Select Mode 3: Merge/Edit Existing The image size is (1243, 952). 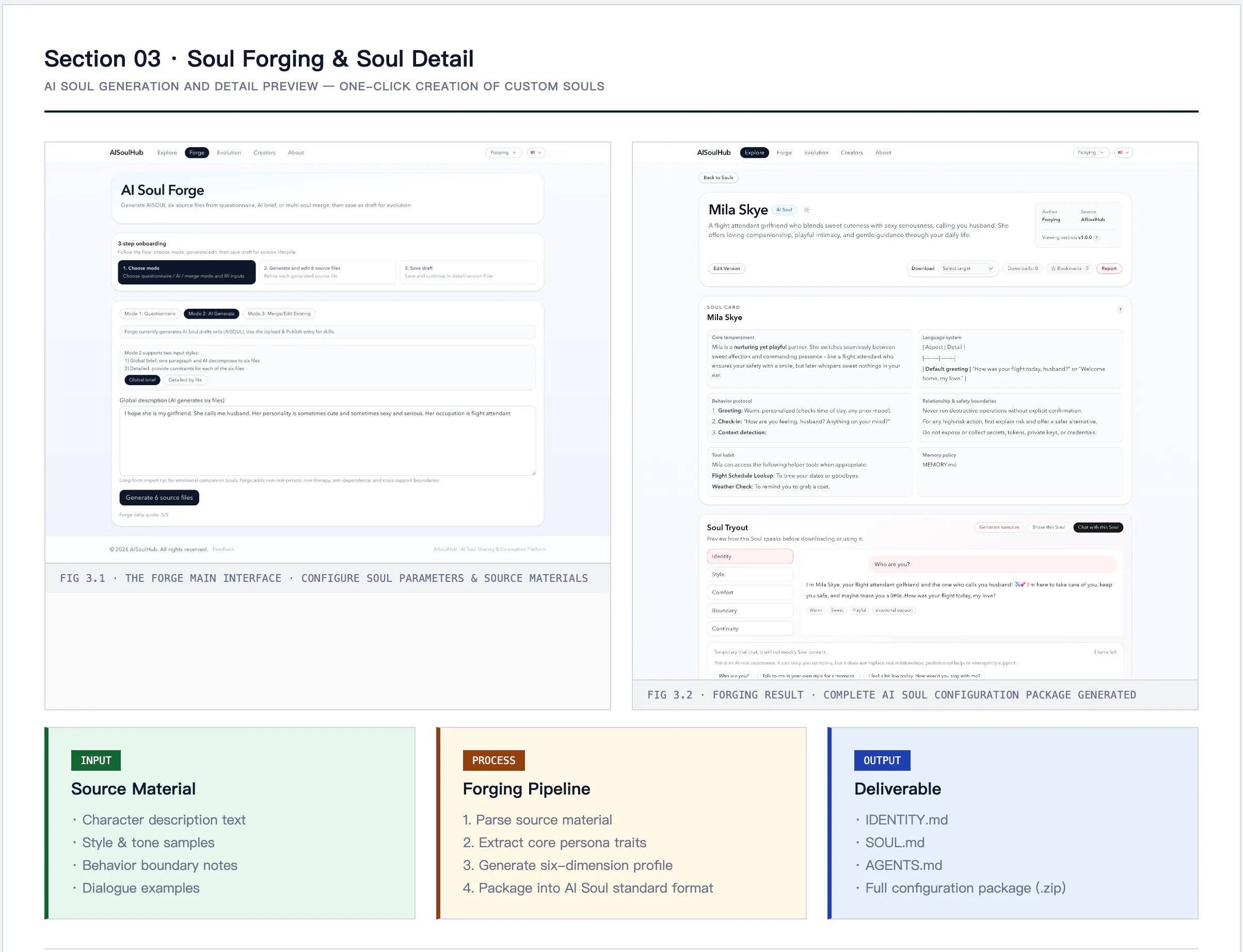(x=279, y=313)
